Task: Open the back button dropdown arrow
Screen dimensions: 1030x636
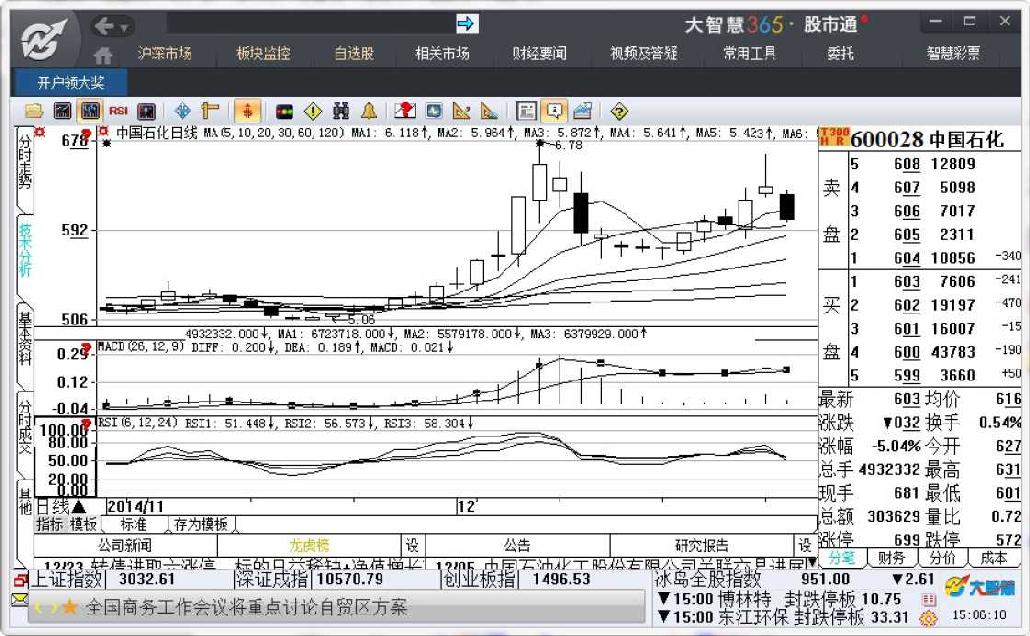Action: point(123,28)
